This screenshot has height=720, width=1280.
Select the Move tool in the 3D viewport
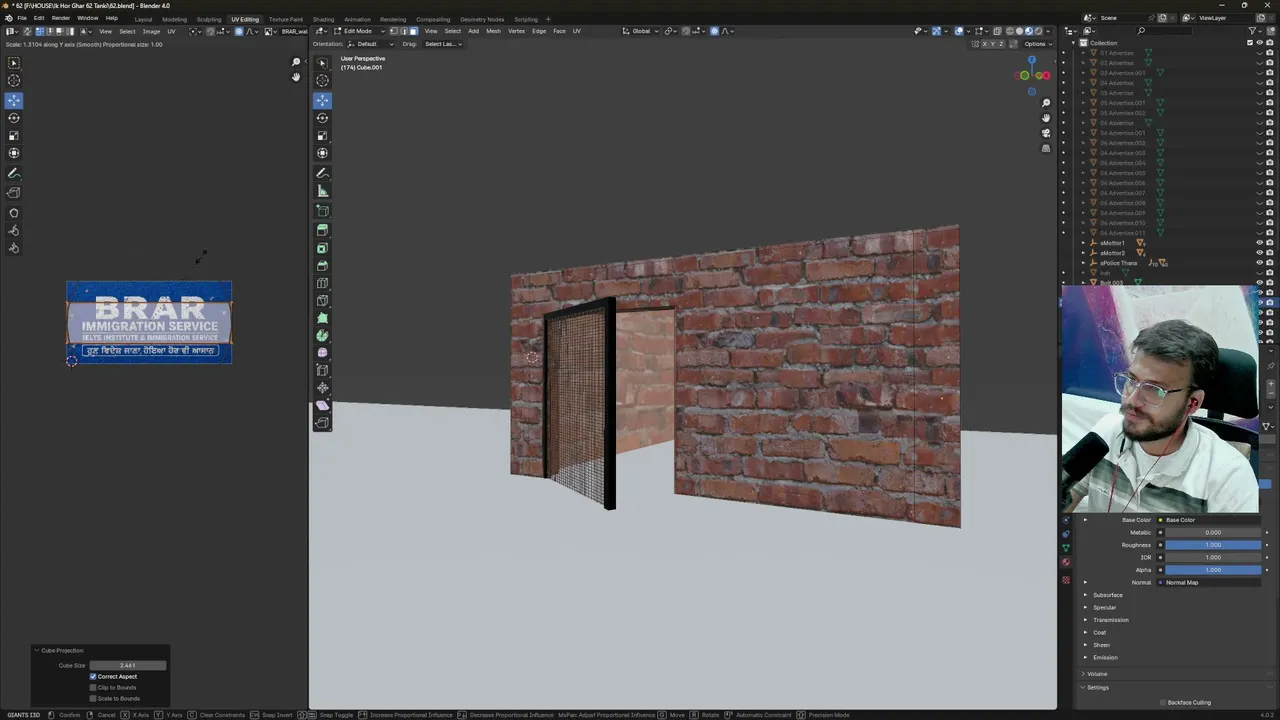click(322, 100)
